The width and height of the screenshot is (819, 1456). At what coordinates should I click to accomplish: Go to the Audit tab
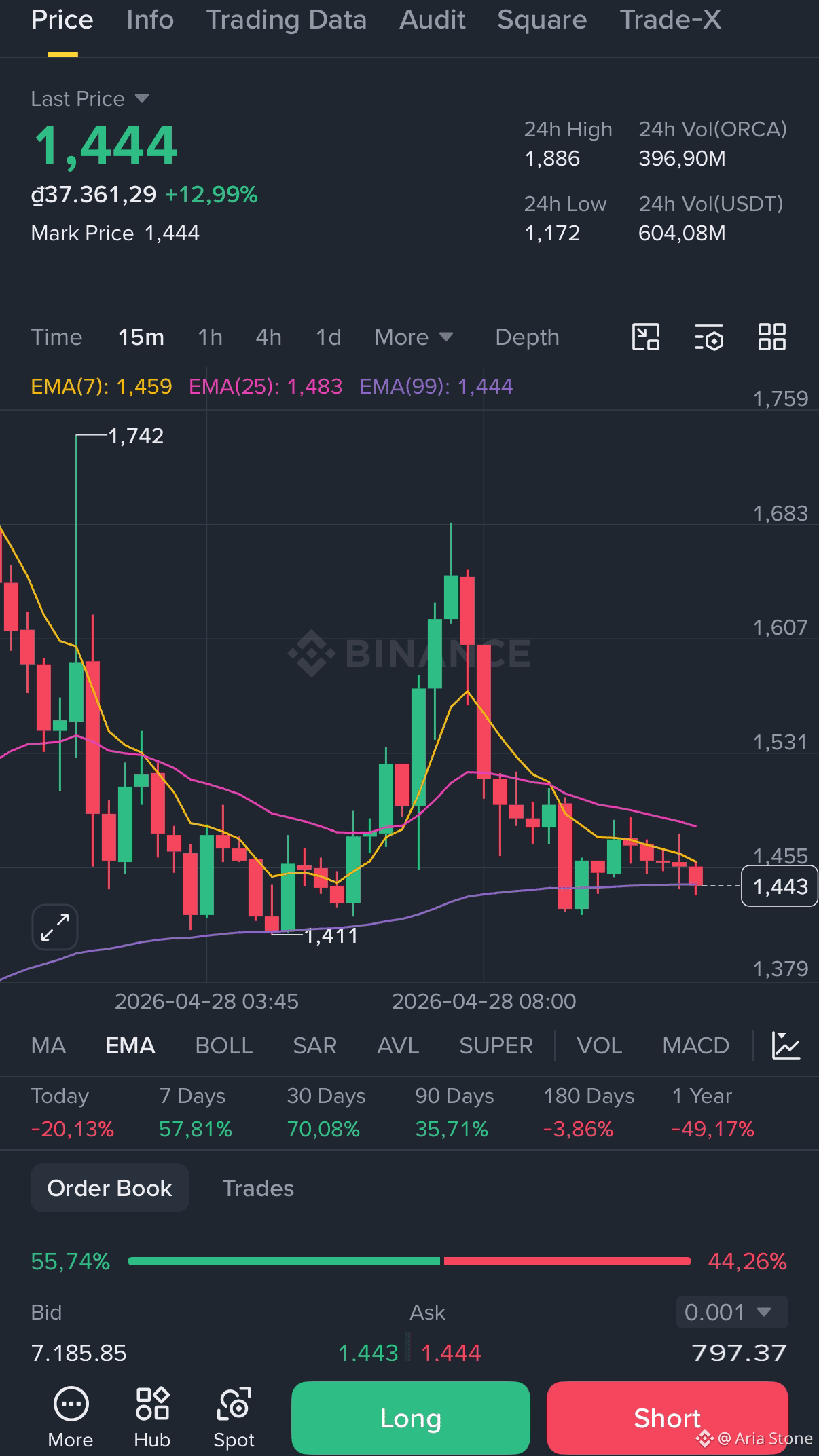point(433,20)
